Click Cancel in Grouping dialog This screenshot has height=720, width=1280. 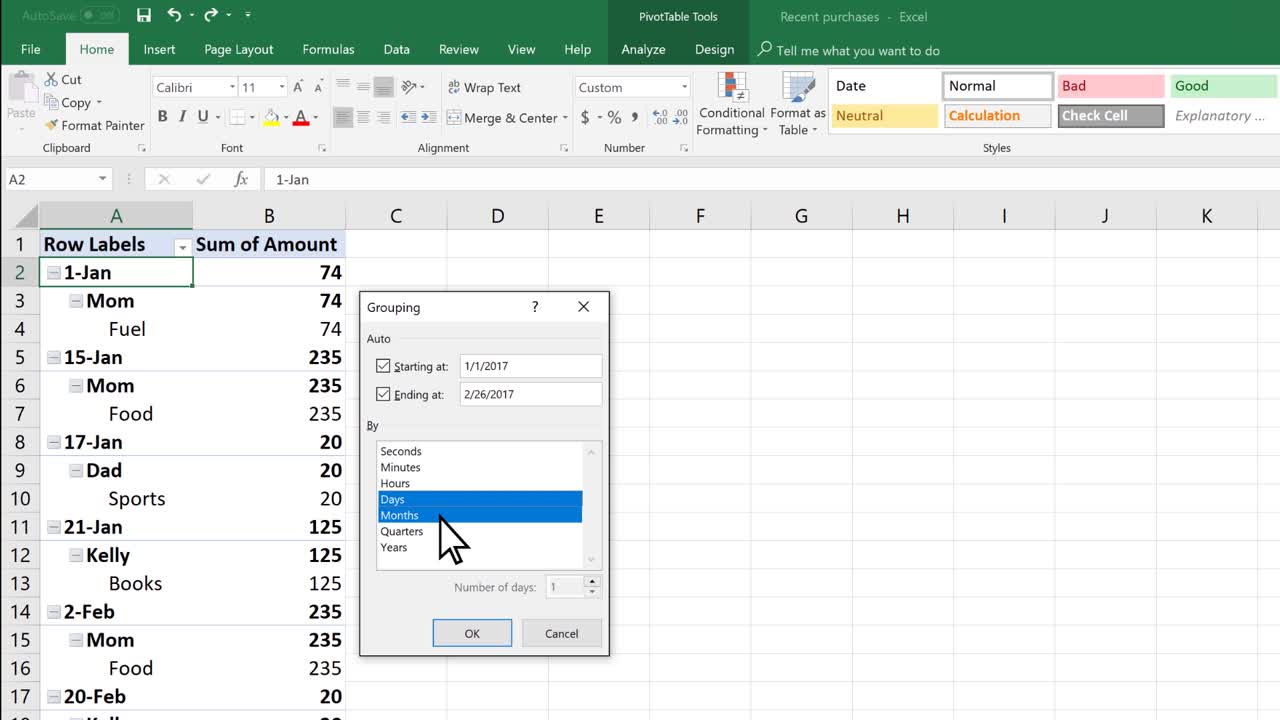(562, 633)
